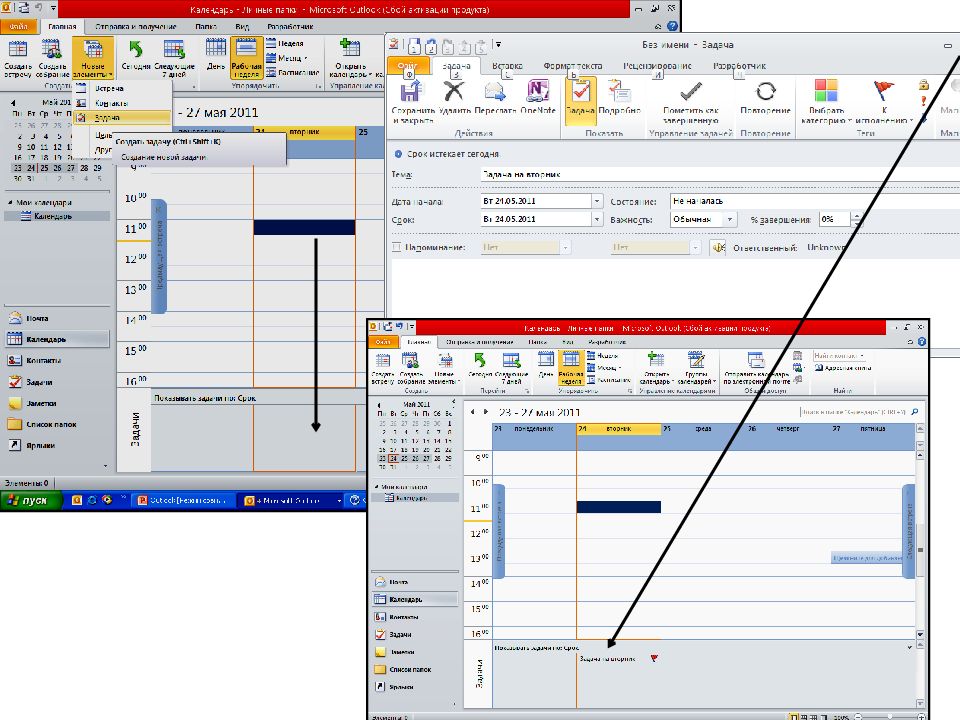Open 'Заметки' in top-left navigation pane
Screen dimensions: 960x720
click(x=57, y=403)
